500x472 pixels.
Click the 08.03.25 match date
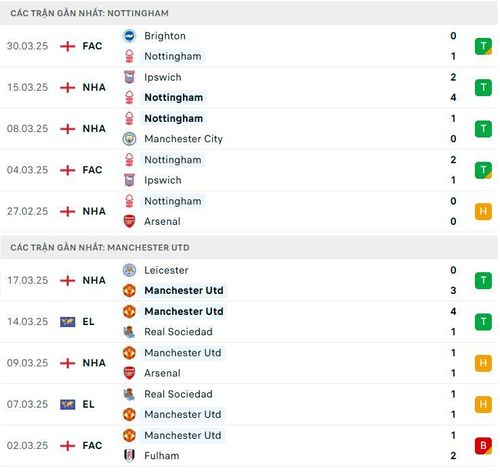pyautogui.click(x=27, y=129)
